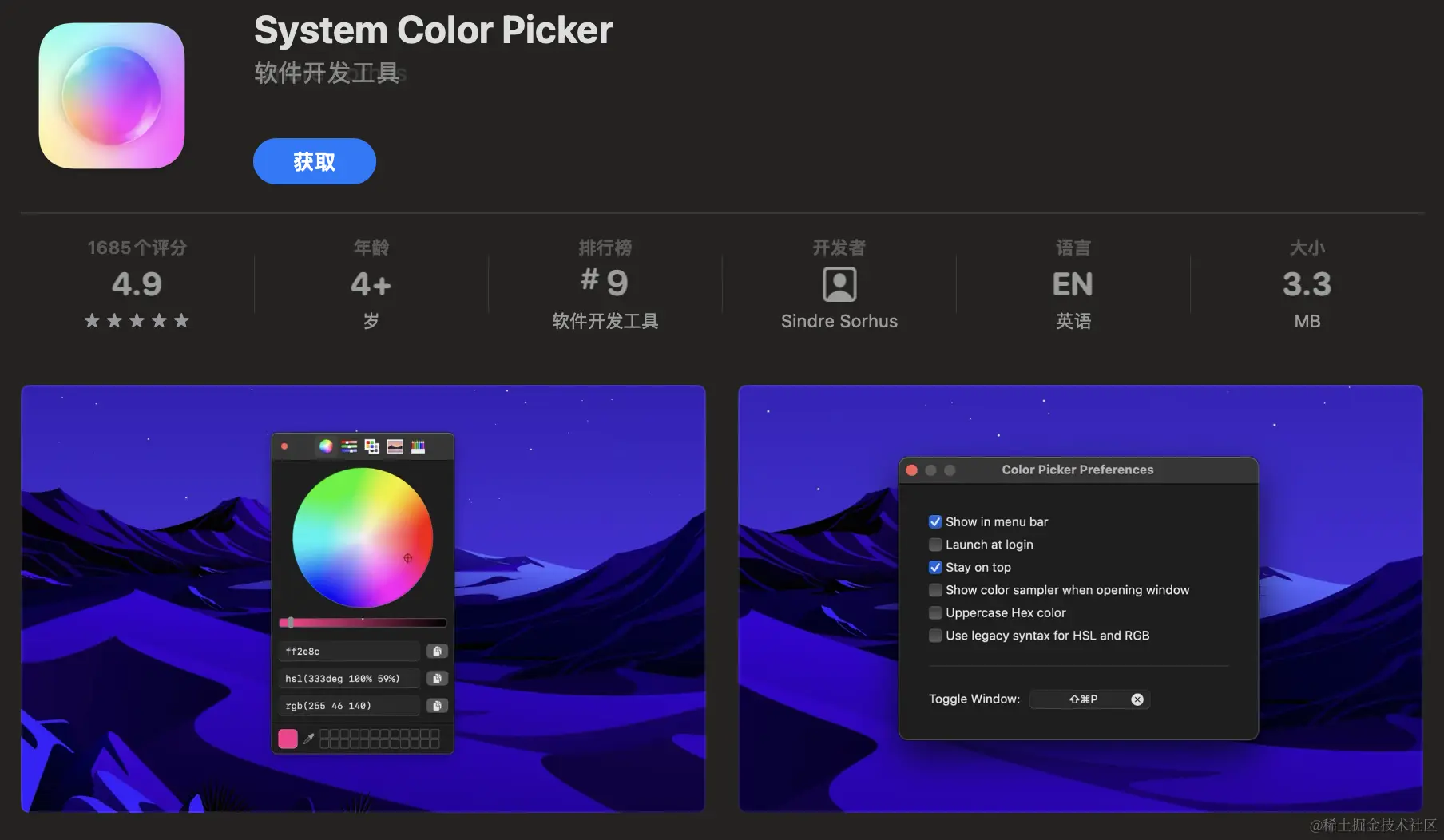Select the color sliders picker tab

click(349, 446)
